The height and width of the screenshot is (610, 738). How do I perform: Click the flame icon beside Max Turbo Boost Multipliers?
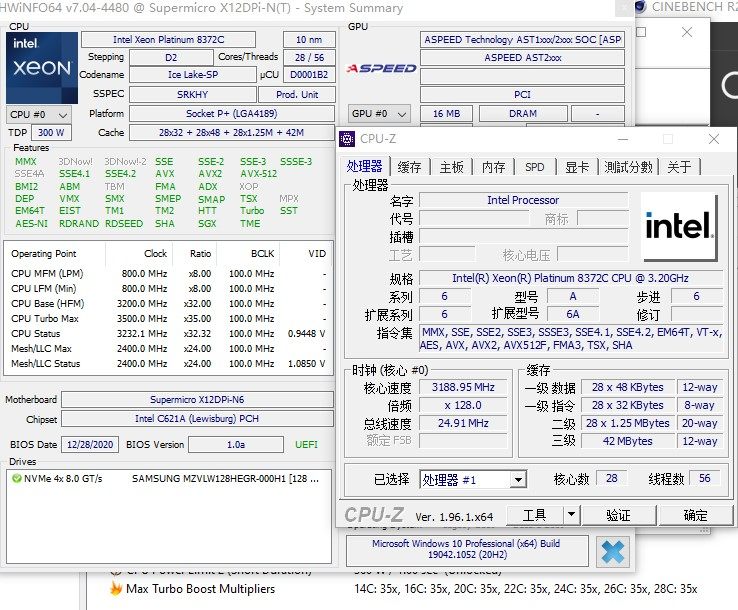click(115, 588)
